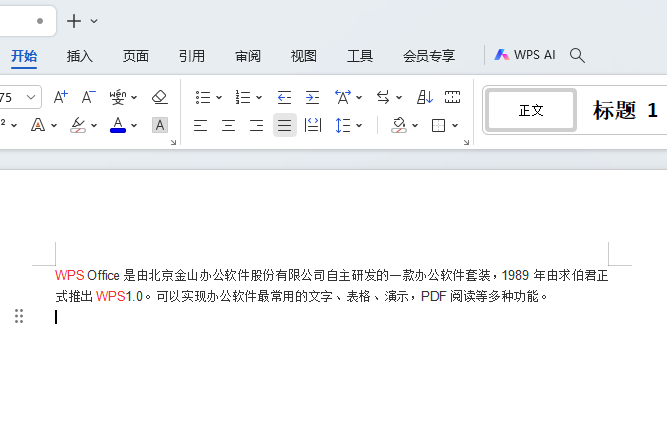Viewport: 667px width, 443px height.
Task: Toggle show paragraph marks icon
Action: 452,97
